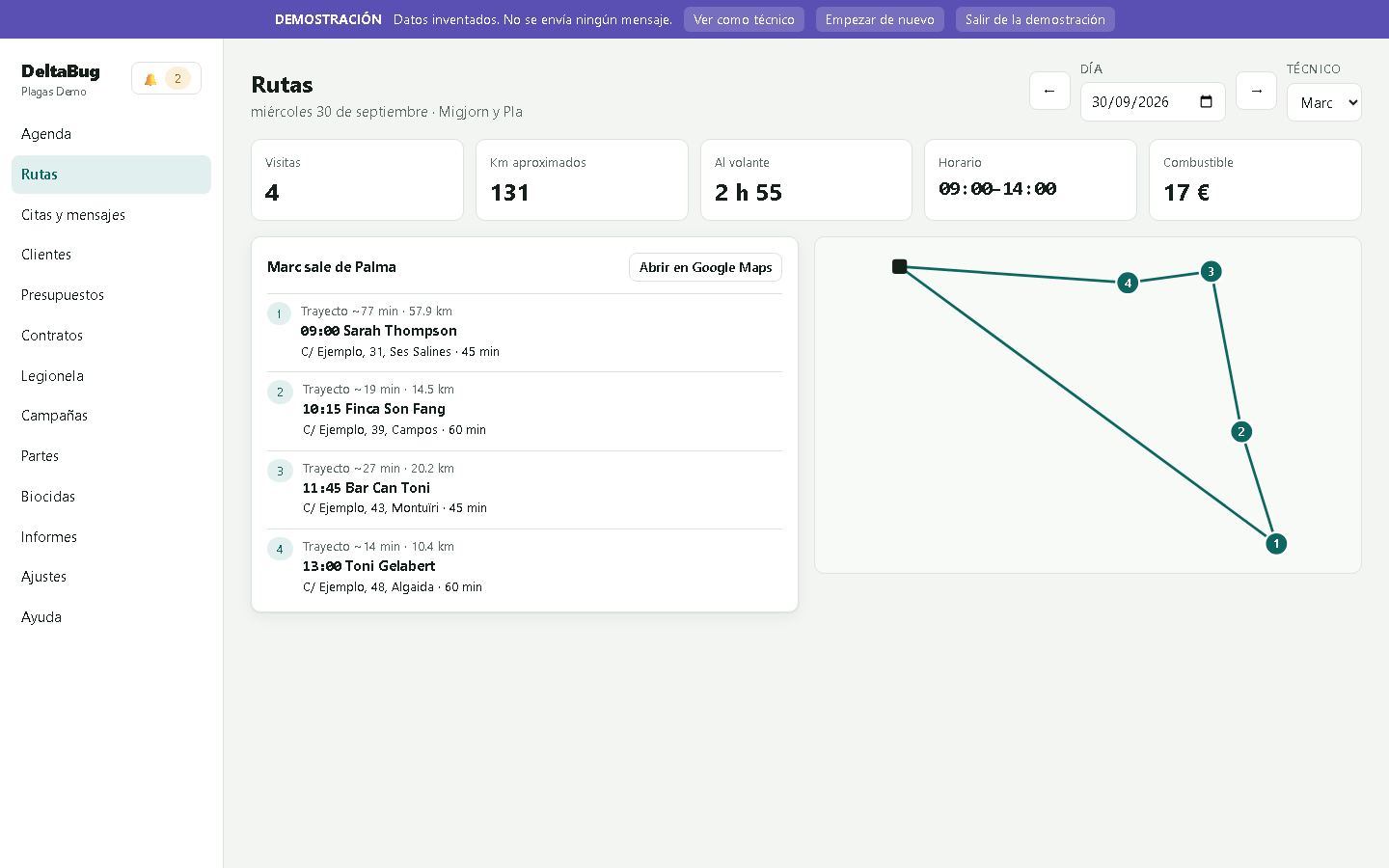Go to next day with right arrow
The height and width of the screenshot is (868, 1389).
click(x=1256, y=91)
